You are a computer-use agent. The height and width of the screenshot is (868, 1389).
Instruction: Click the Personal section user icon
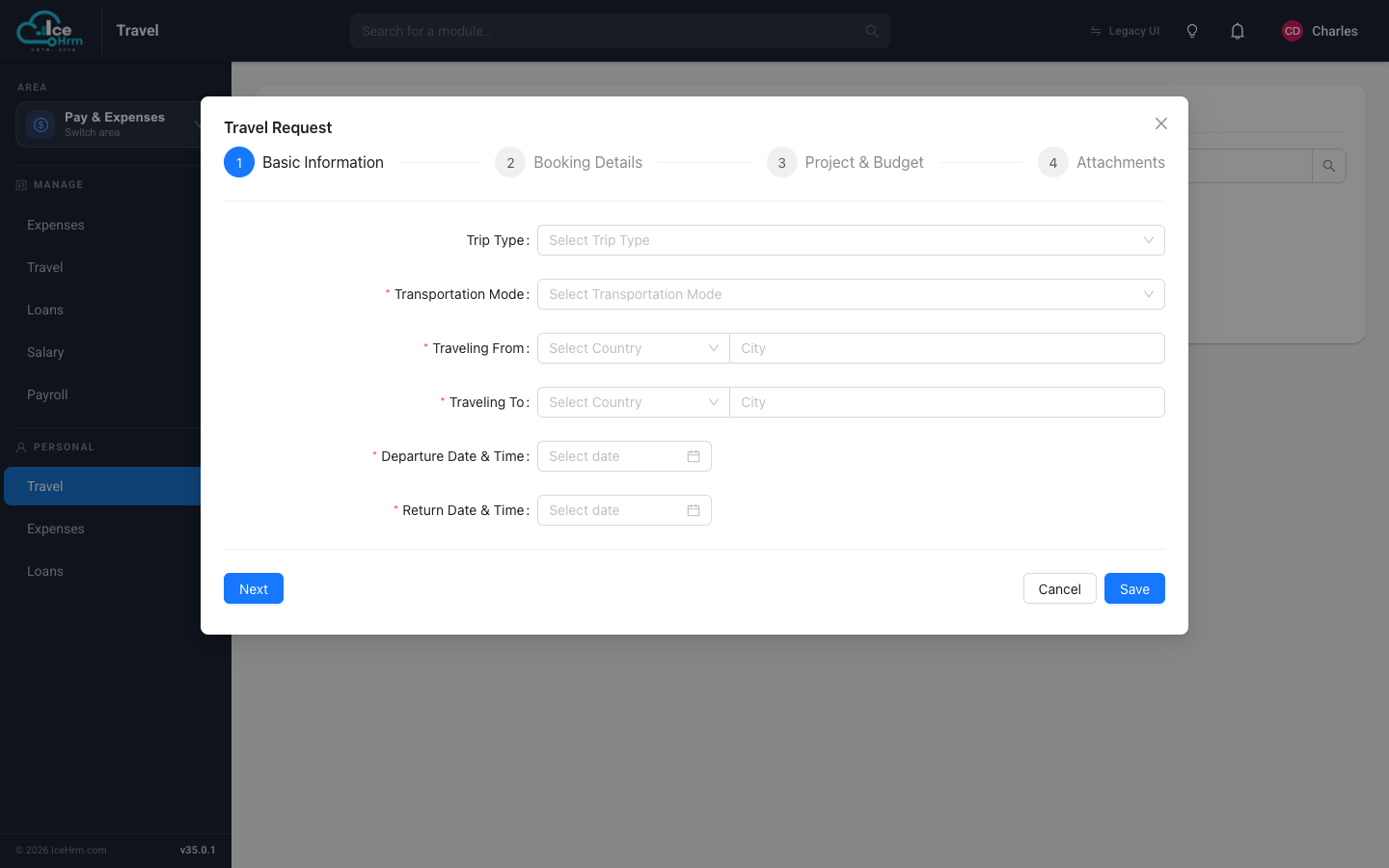tap(21, 447)
